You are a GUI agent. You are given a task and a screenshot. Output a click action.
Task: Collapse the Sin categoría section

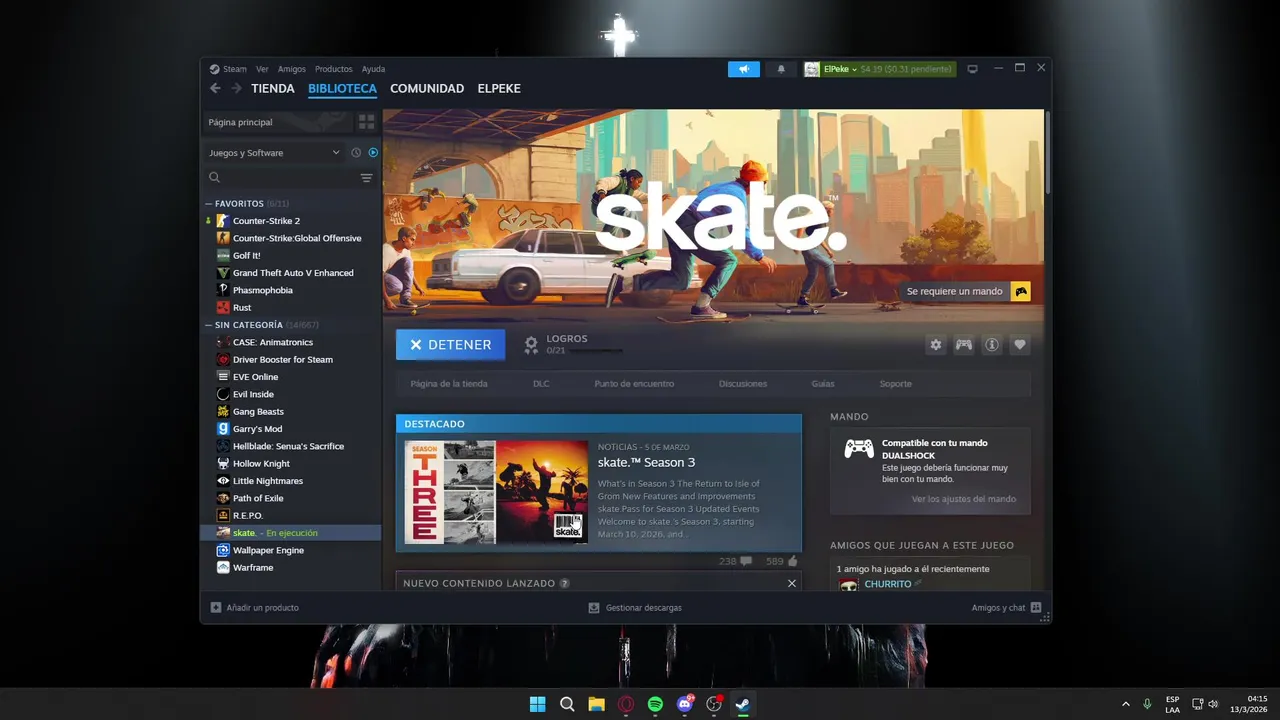click(209, 325)
